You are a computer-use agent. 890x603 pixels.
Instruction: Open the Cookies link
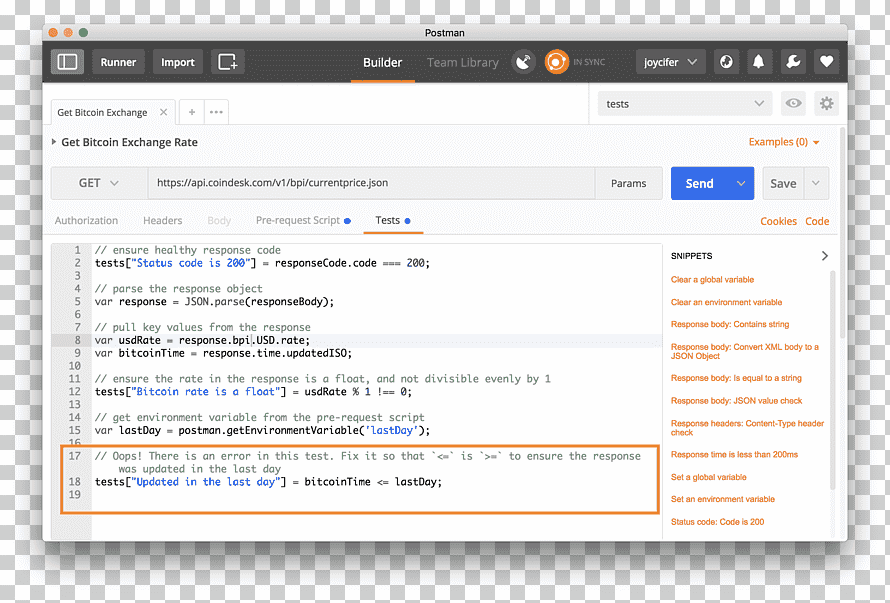[x=778, y=221]
